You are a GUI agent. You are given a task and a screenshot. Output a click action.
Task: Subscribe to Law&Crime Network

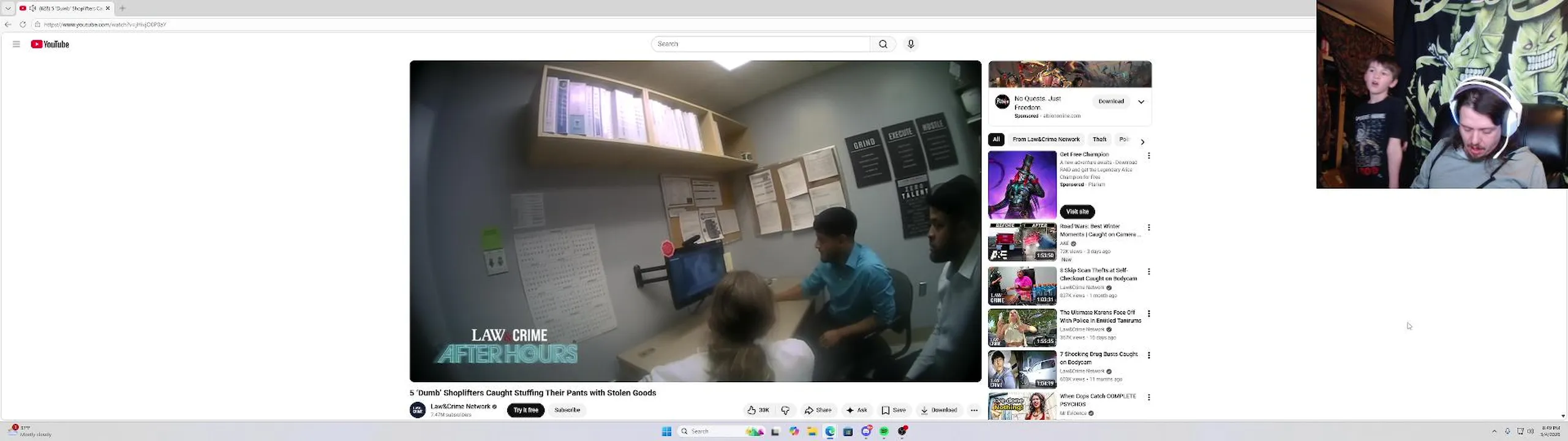pyautogui.click(x=567, y=410)
